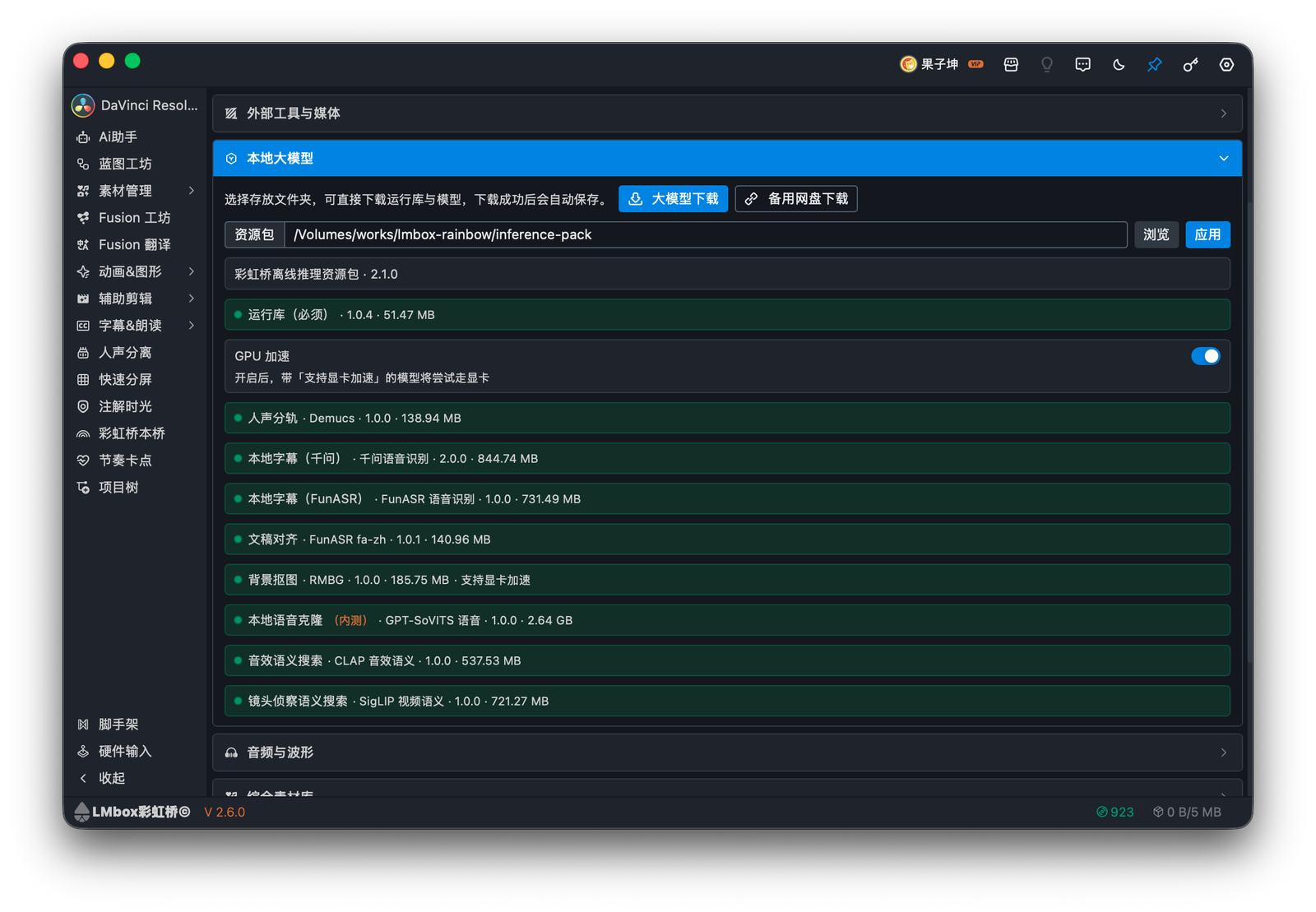Collapse the 本地大模型 section chevron
Viewport: 1316px width, 912px height.
coord(1224,159)
